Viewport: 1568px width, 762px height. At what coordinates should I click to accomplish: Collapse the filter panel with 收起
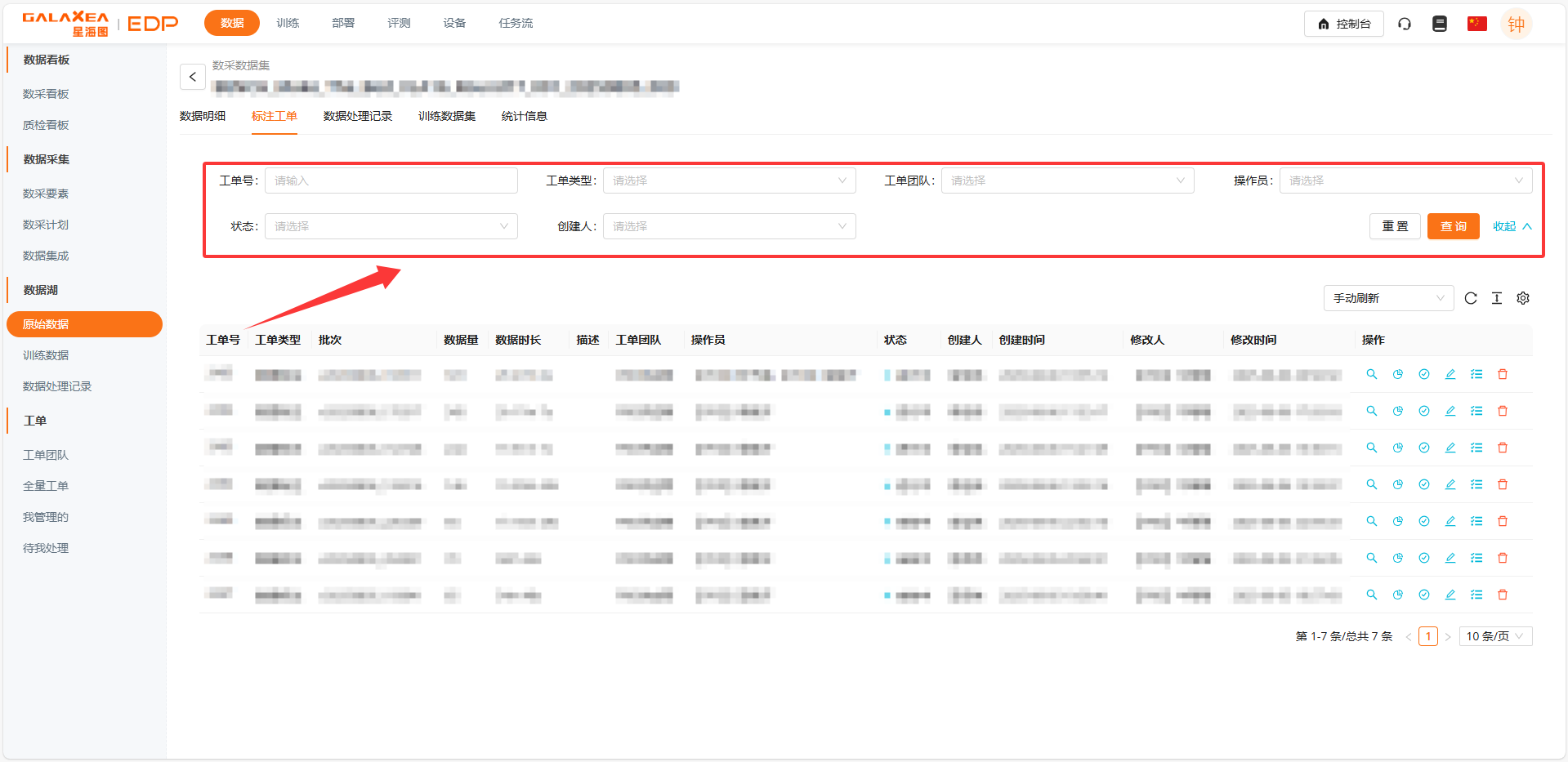click(x=1512, y=226)
